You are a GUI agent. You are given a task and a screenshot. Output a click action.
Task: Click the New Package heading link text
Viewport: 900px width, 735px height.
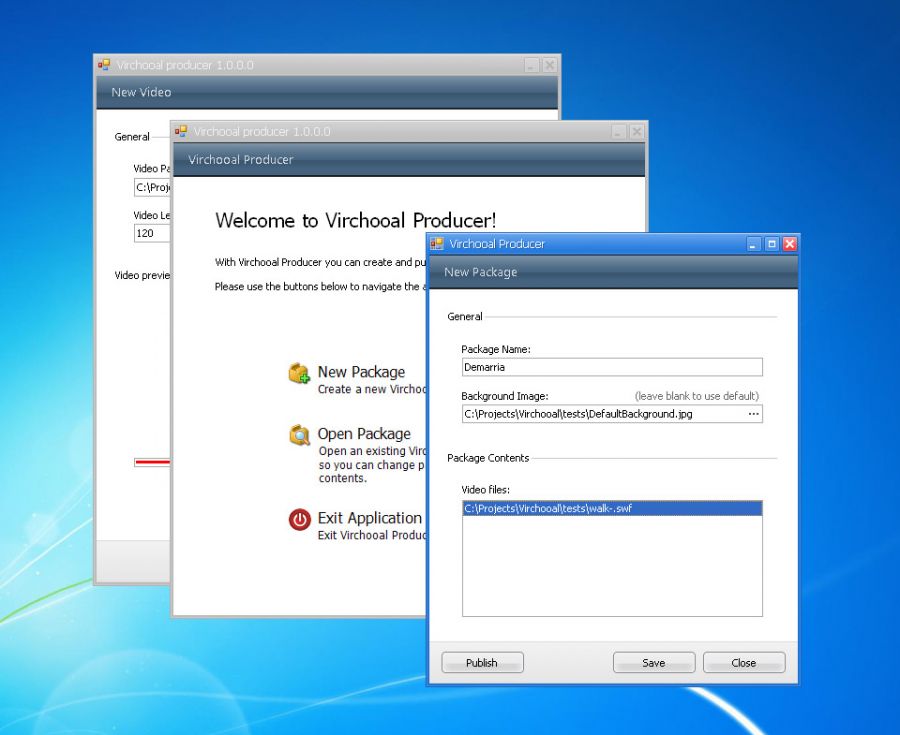click(361, 372)
